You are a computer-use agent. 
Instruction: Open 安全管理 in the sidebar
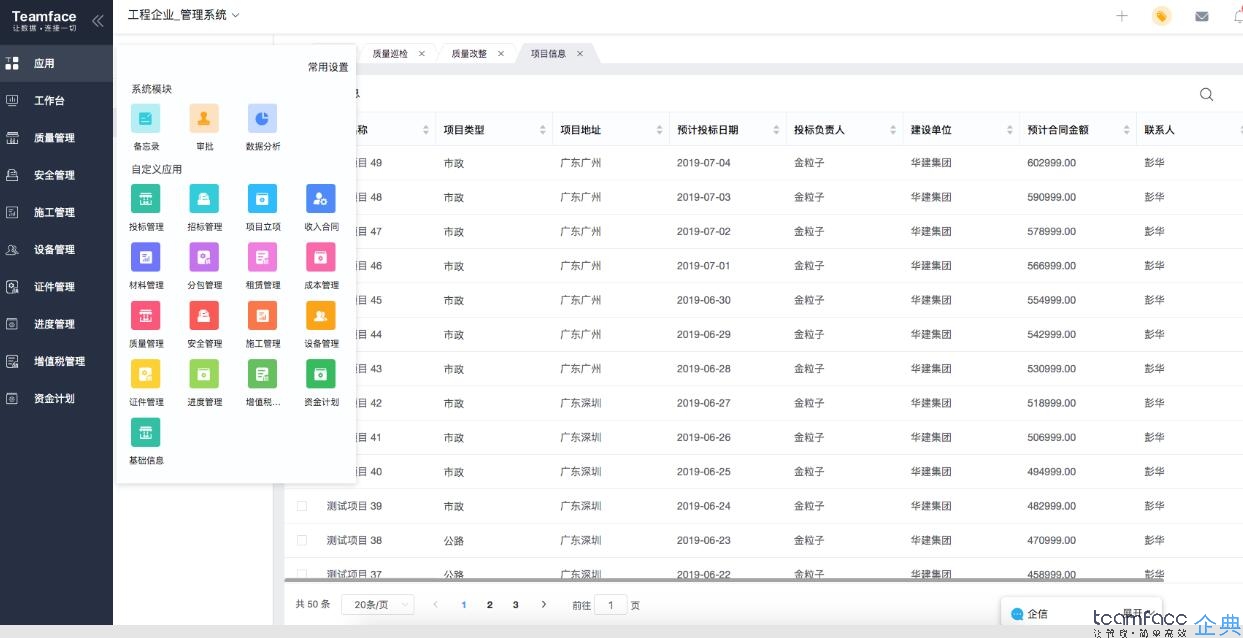[x=56, y=175]
